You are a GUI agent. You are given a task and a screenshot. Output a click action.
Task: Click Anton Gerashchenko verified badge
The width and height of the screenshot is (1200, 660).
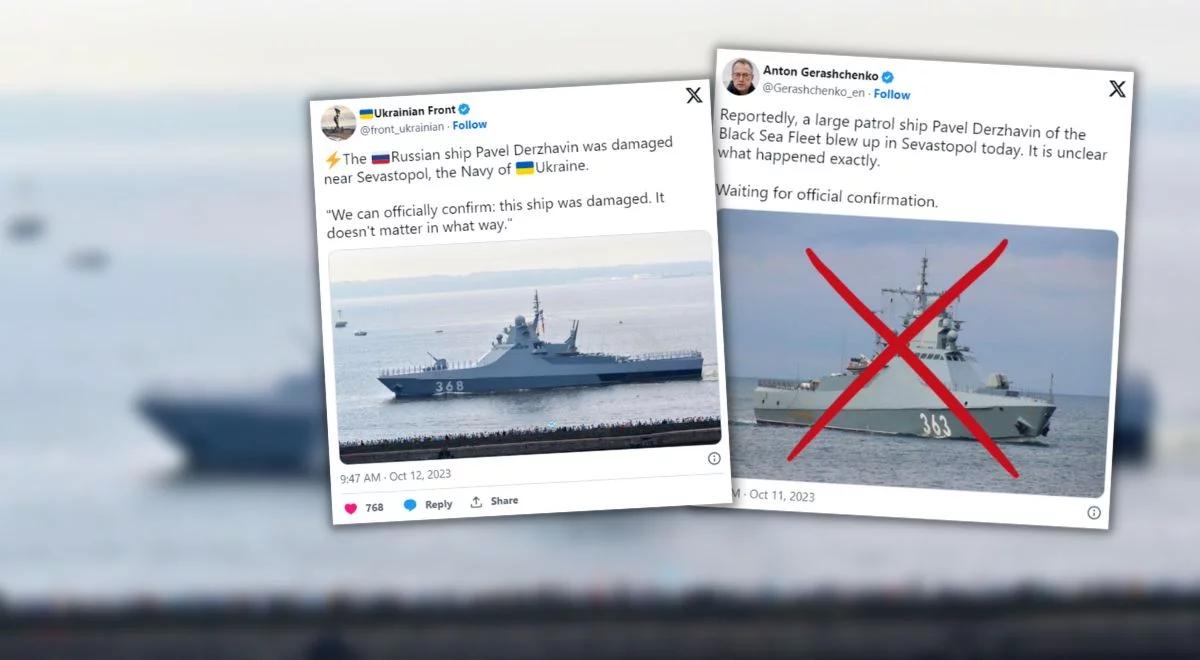tap(888, 77)
